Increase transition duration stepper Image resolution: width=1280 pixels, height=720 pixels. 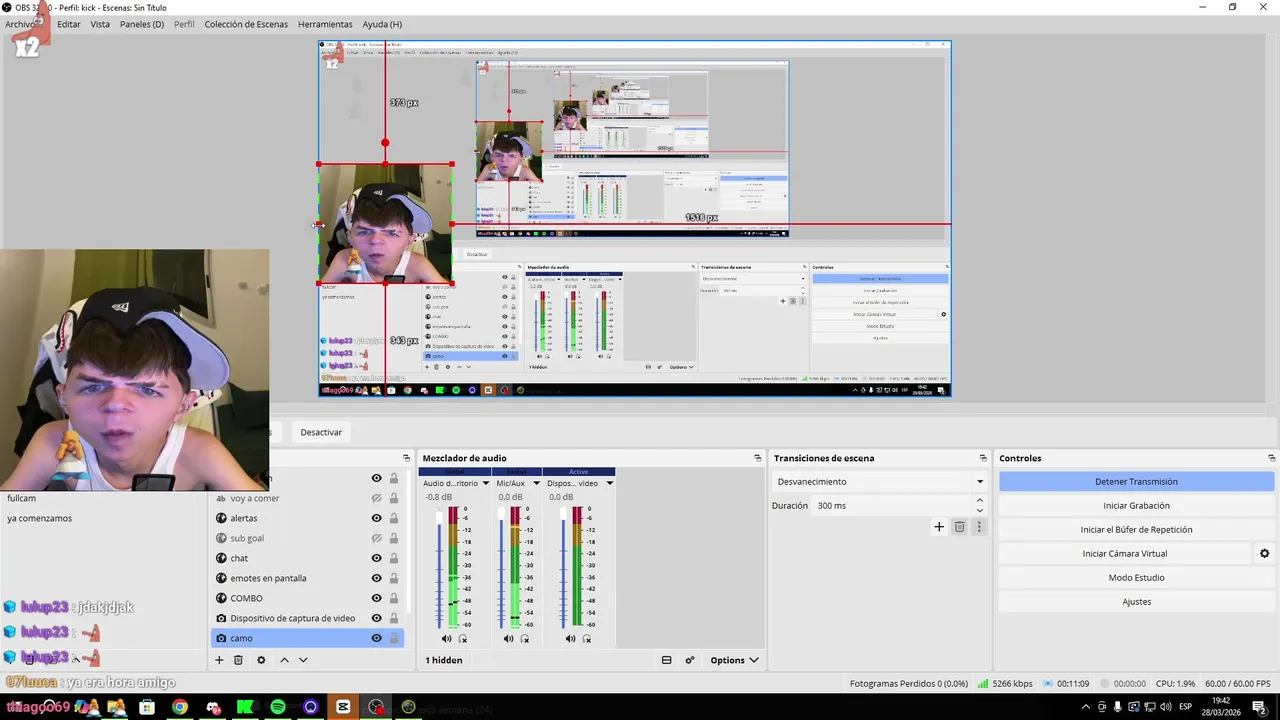(x=979, y=500)
